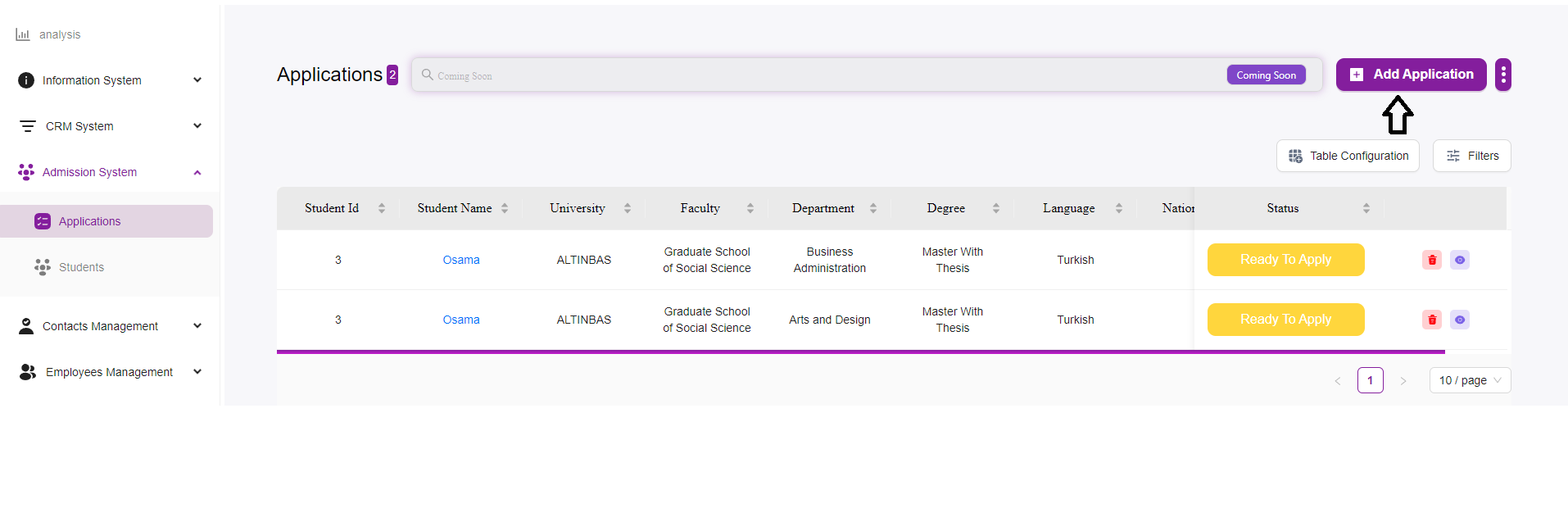
Task: Click the Coming Soon search field
Action: tap(819, 75)
